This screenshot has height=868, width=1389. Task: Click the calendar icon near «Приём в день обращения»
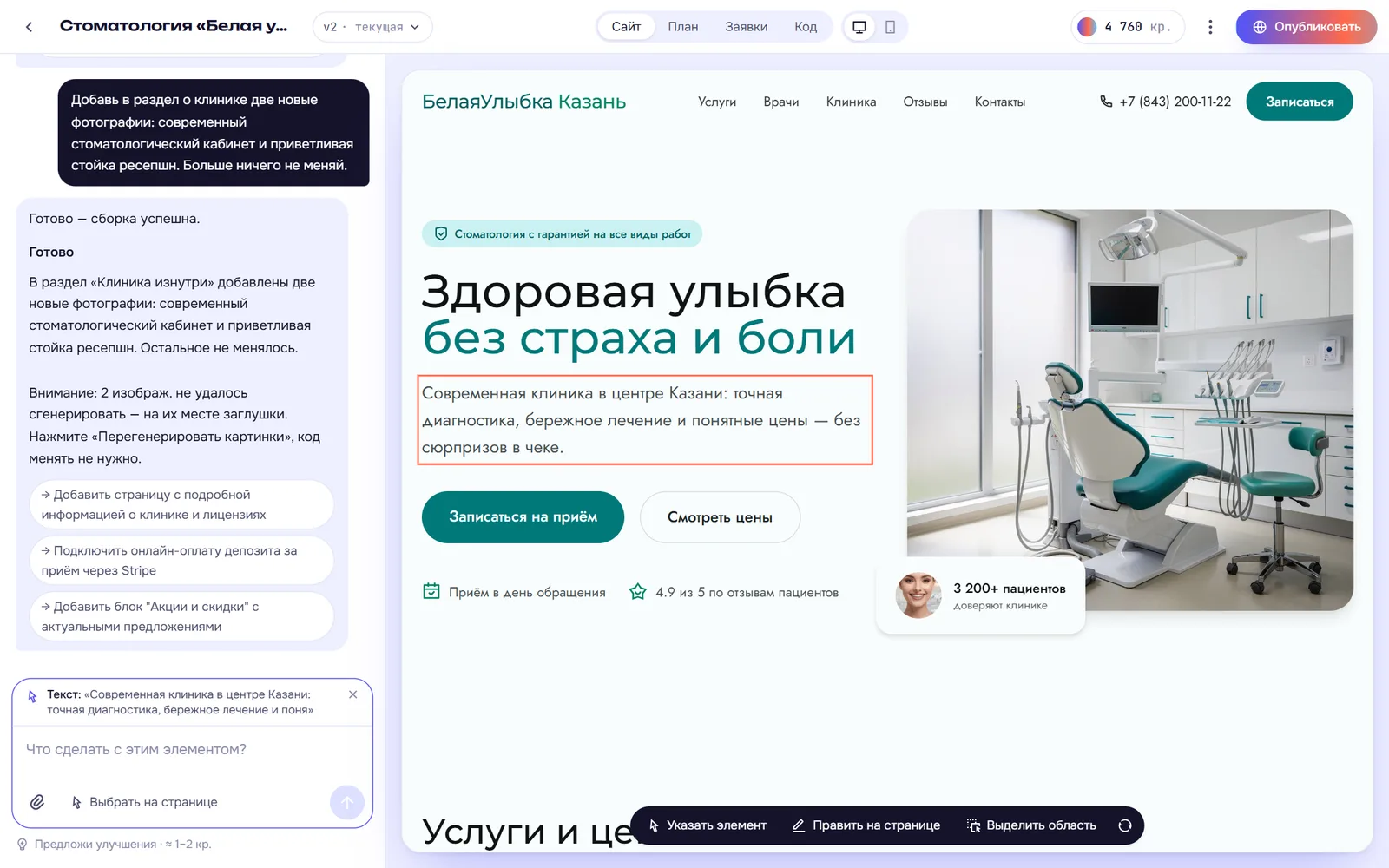point(431,591)
